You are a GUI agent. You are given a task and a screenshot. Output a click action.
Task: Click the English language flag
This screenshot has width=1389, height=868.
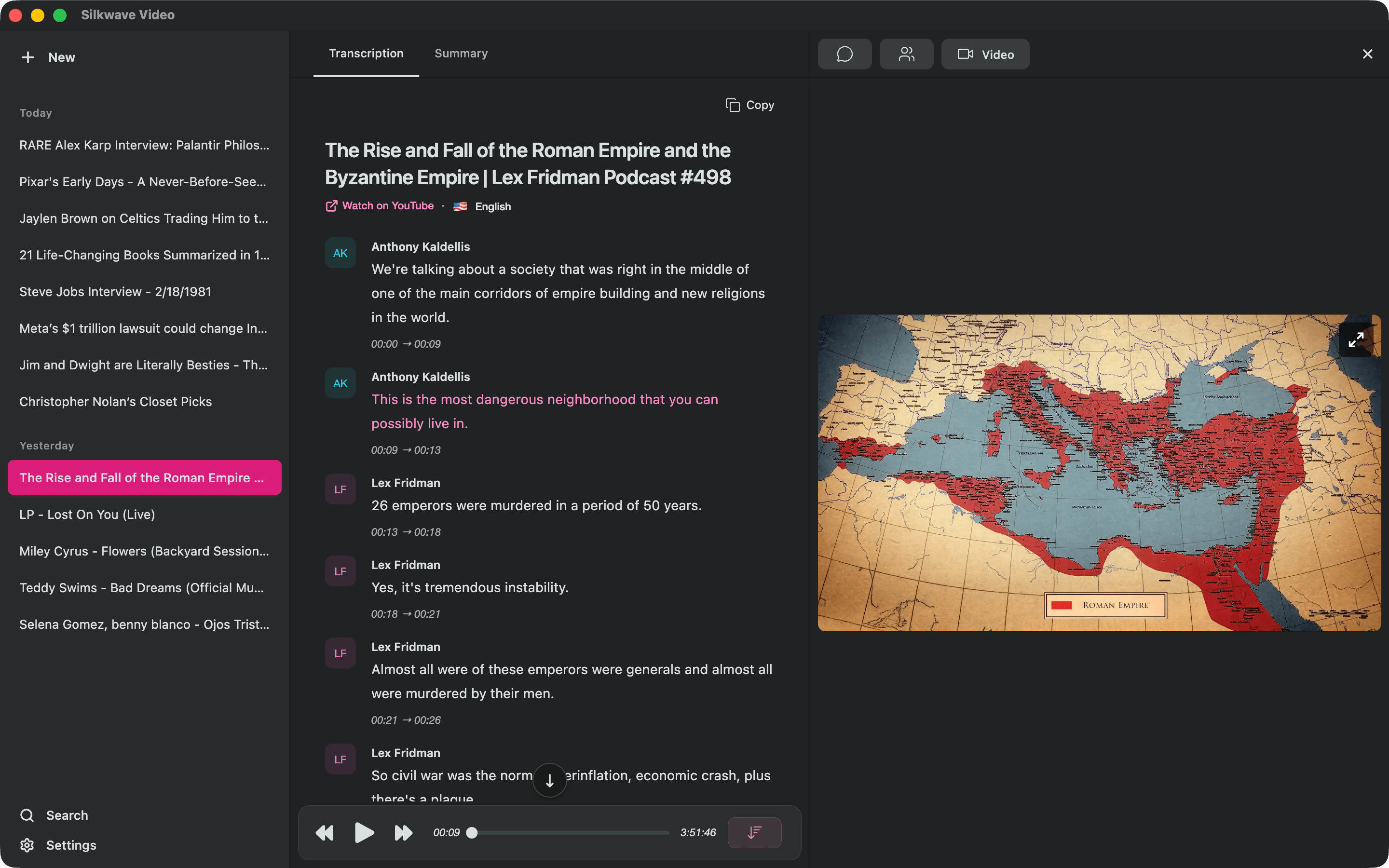(460, 207)
